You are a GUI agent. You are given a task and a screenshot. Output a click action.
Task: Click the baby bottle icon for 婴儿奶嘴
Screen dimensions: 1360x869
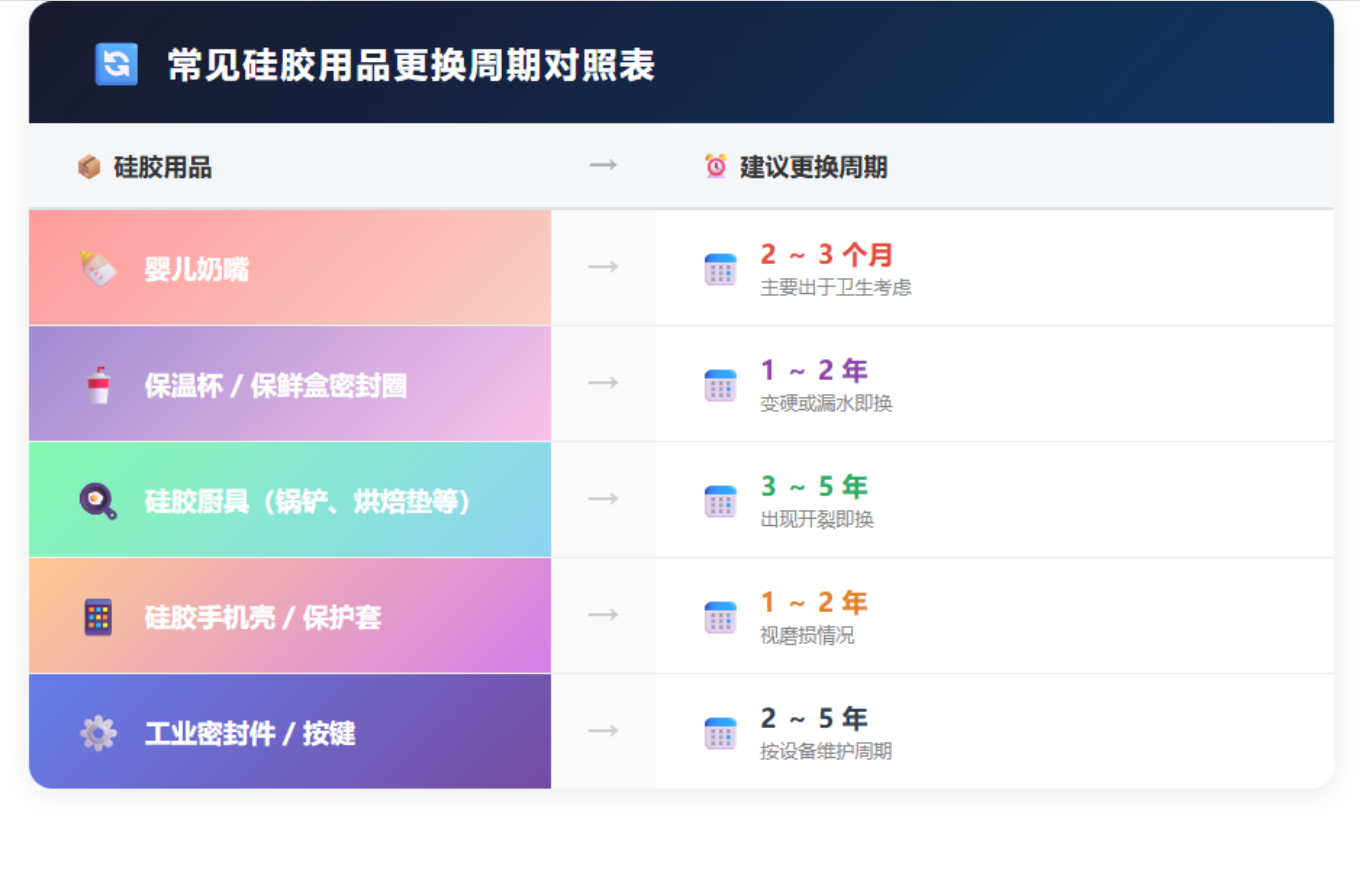click(98, 269)
